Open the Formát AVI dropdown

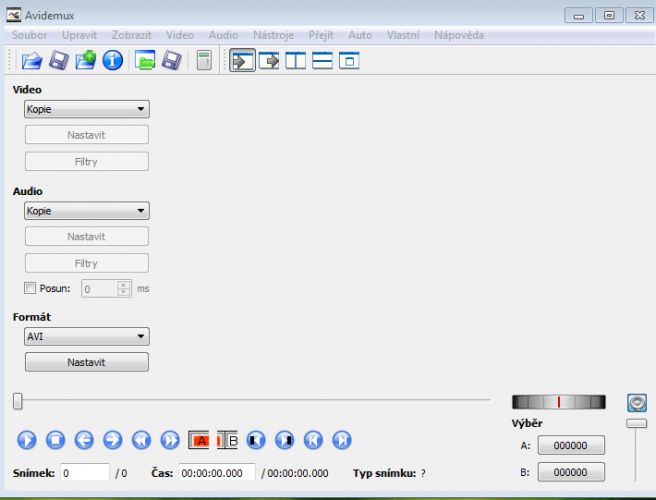[87, 336]
